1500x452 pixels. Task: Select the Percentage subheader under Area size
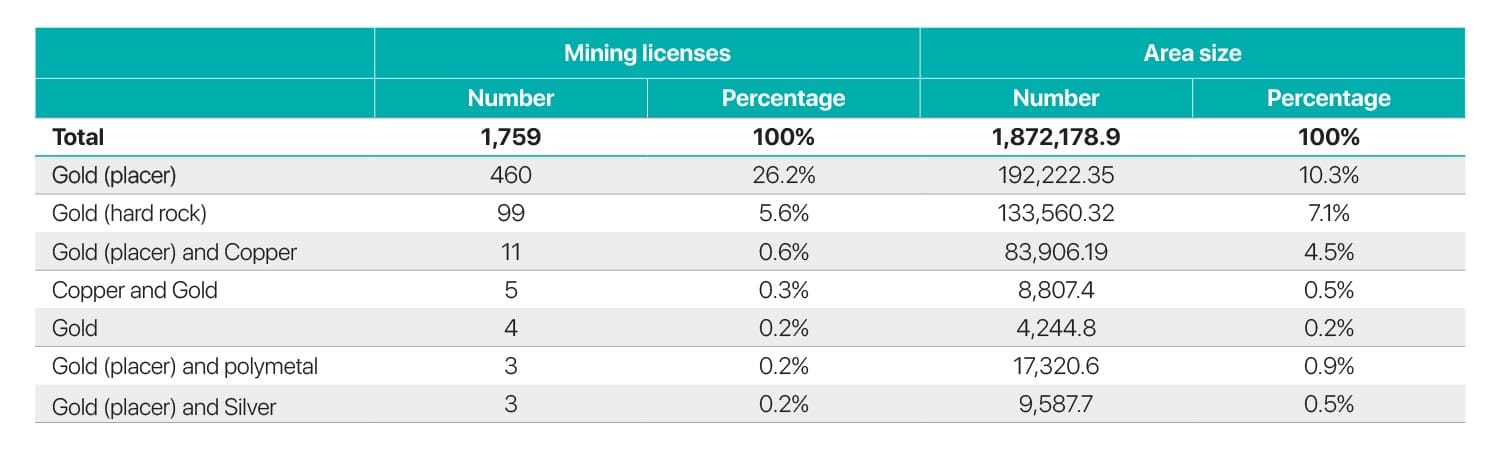1328,98
